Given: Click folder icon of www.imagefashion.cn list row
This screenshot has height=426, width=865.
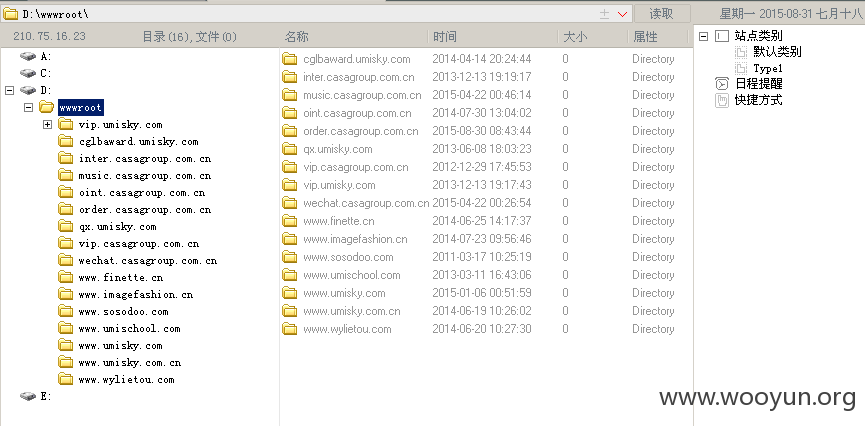Looking at the screenshot, I should pos(290,239).
